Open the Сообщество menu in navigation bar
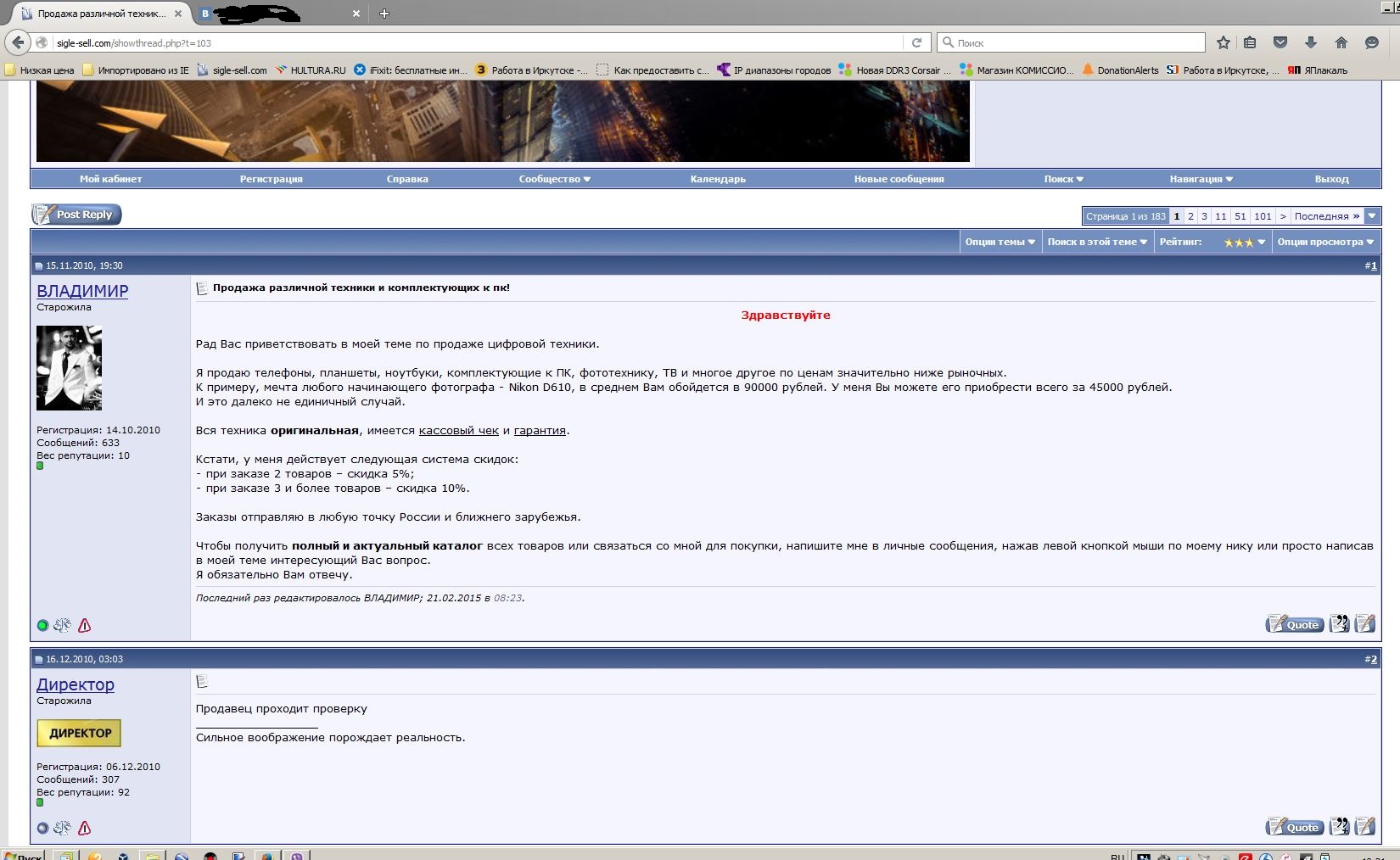Image resolution: width=1400 pixels, height=860 pixels. coord(554,179)
